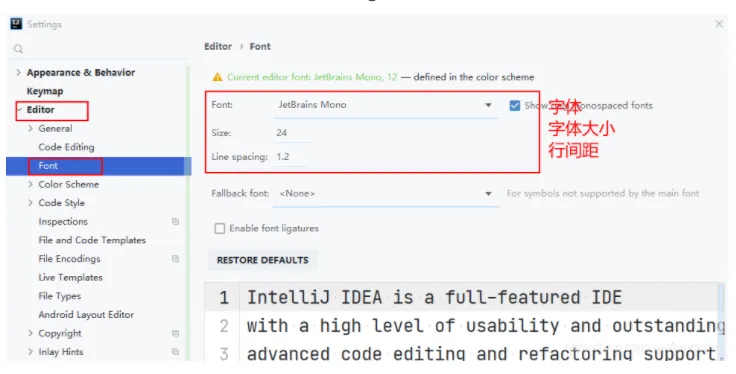Select Keymap in settings tree
The width and height of the screenshot is (736, 374).
tap(45, 91)
